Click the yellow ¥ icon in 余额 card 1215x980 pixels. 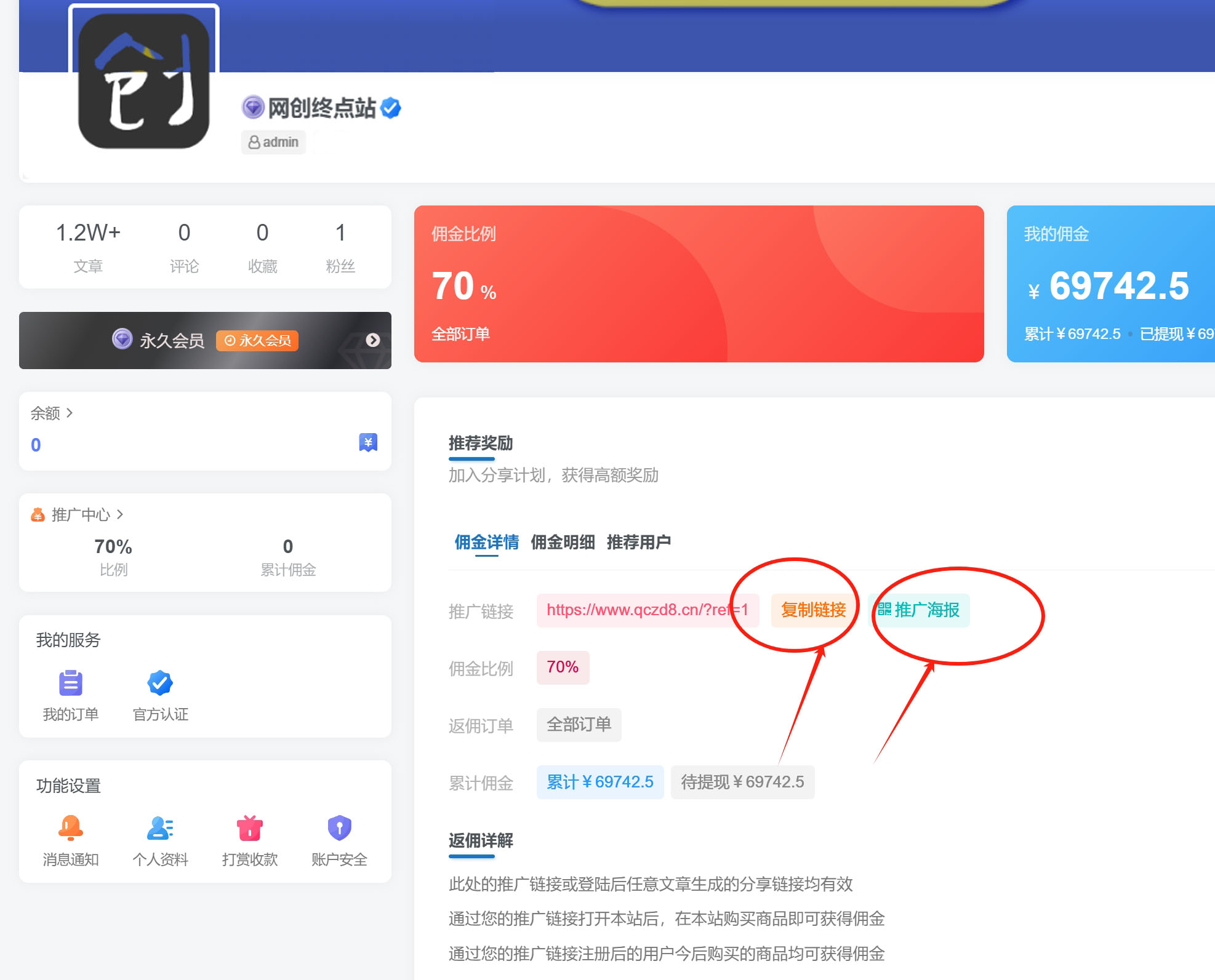click(368, 442)
